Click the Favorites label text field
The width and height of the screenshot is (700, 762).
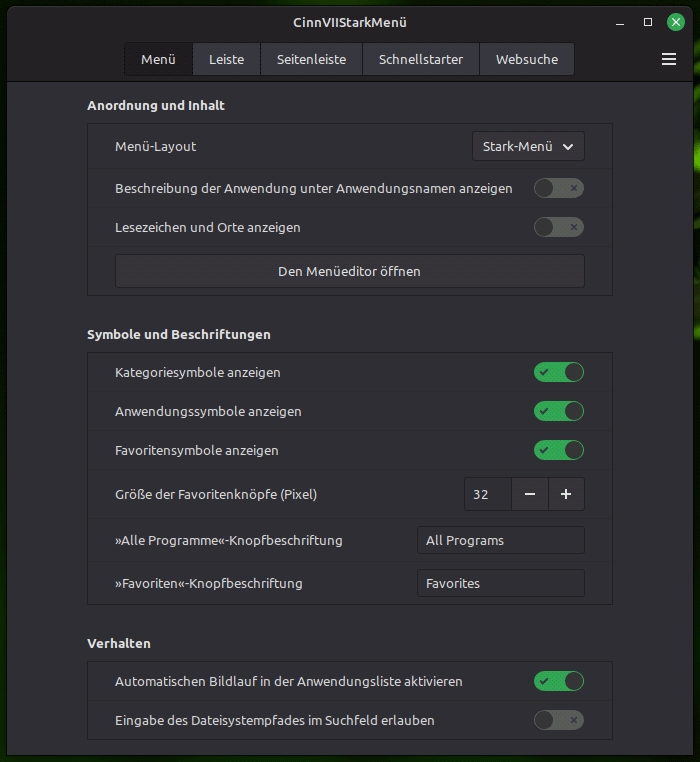point(501,583)
